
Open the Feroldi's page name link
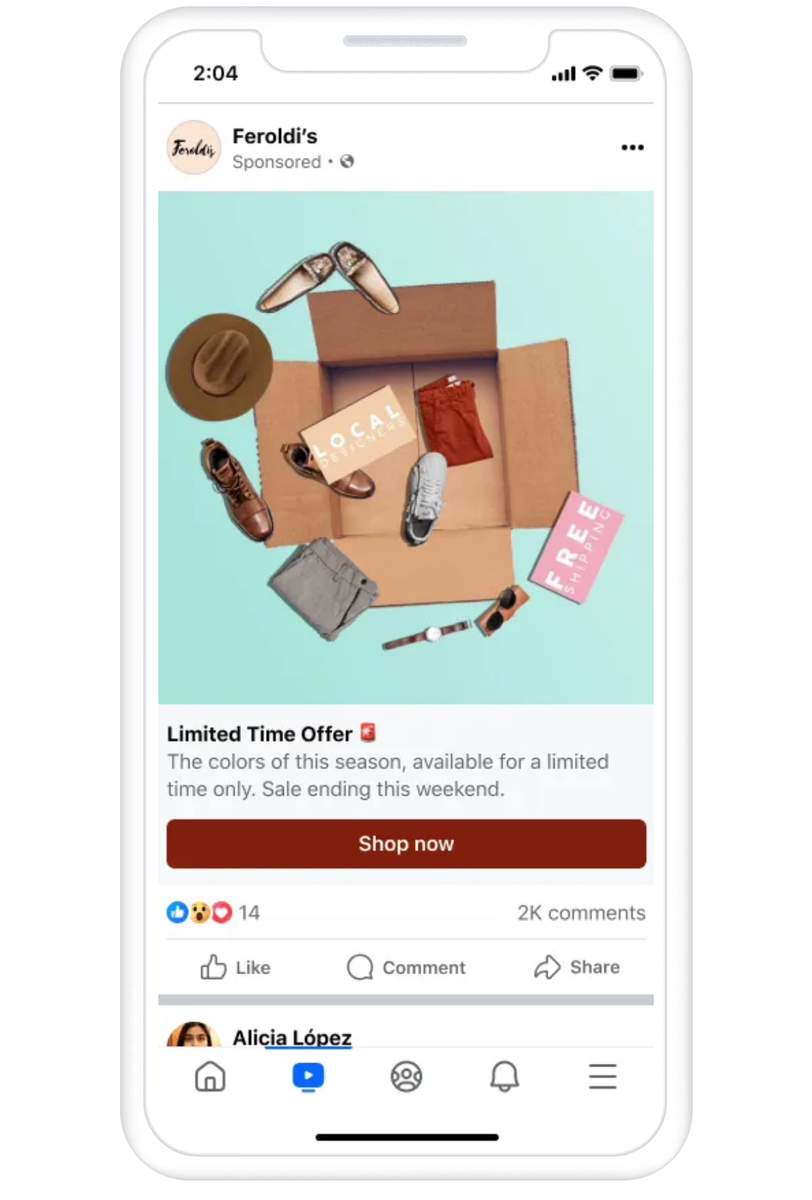275,135
